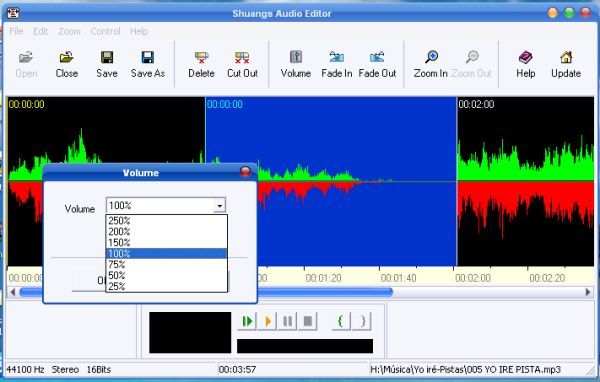The image size is (600, 382).
Task: Start playback with orange play button
Action: point(267,321)
